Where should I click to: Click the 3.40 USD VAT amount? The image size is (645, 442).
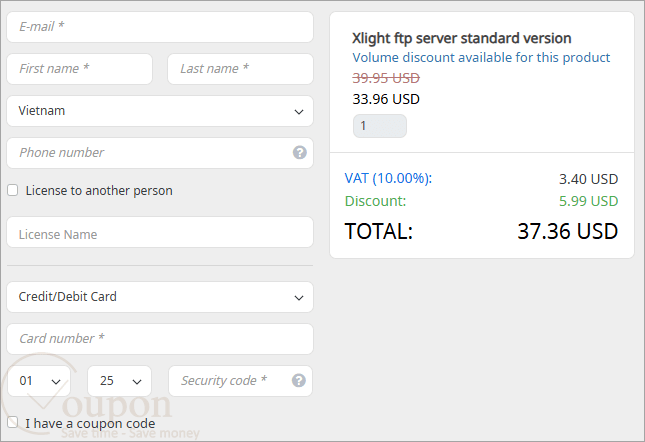pos(588,179)
